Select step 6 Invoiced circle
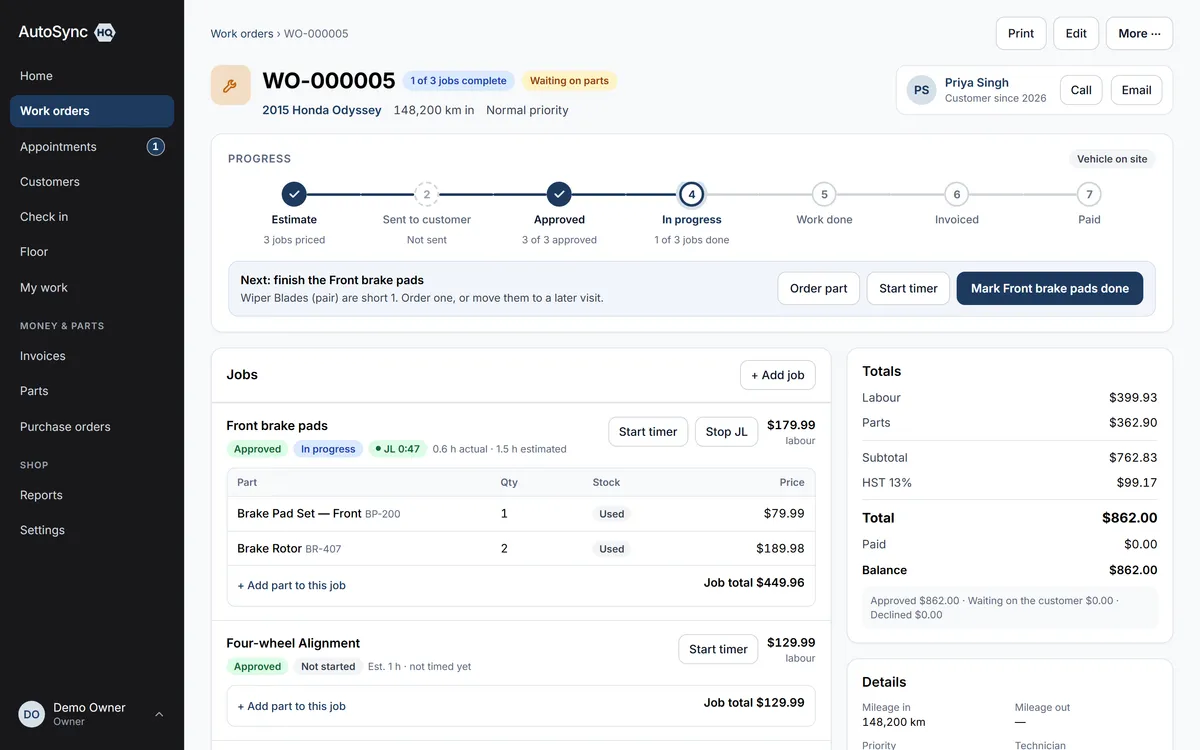The image size is (1200, 750). (x=957, y=194)
